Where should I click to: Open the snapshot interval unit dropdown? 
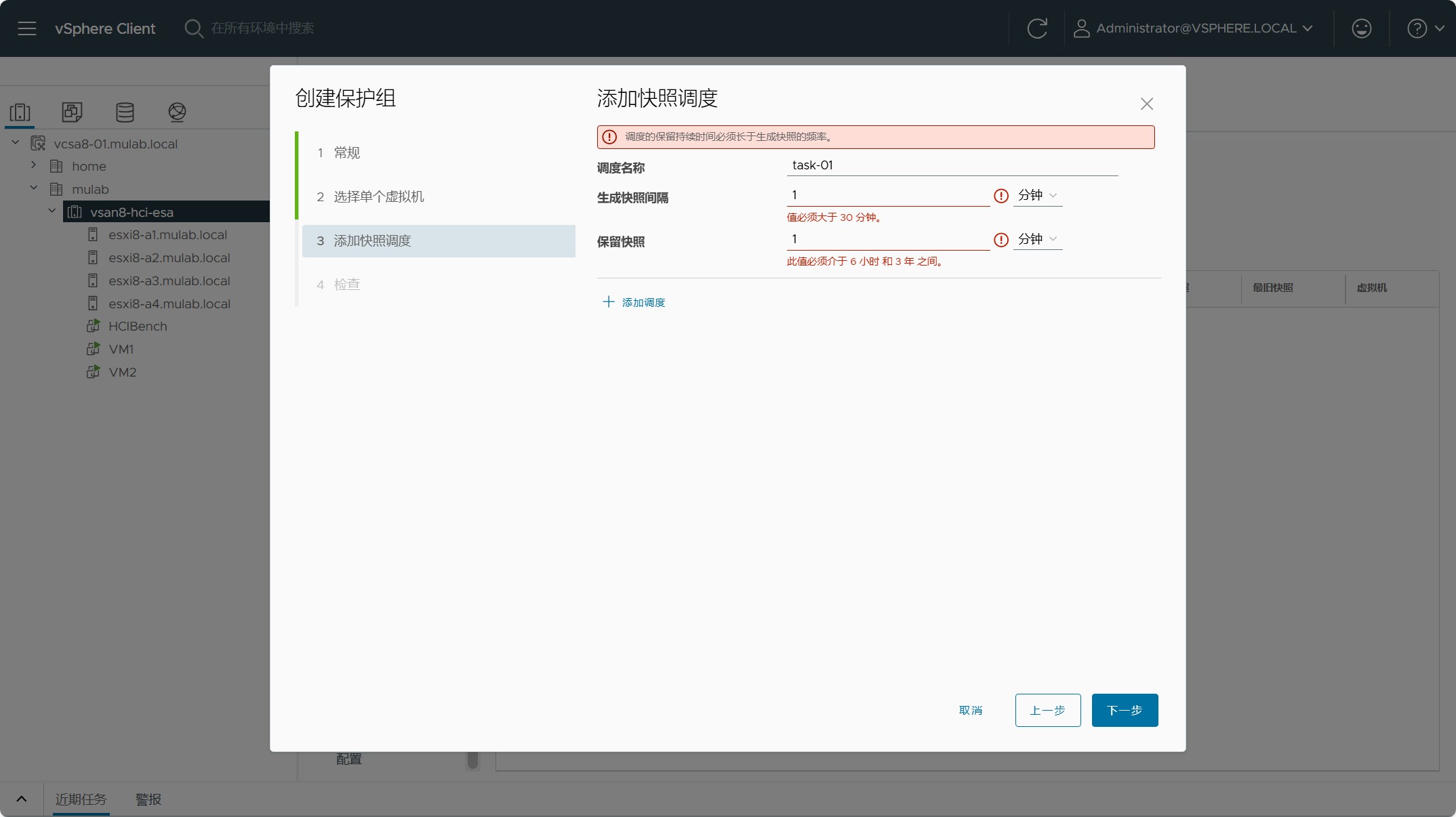click(x=1038, y=196)
